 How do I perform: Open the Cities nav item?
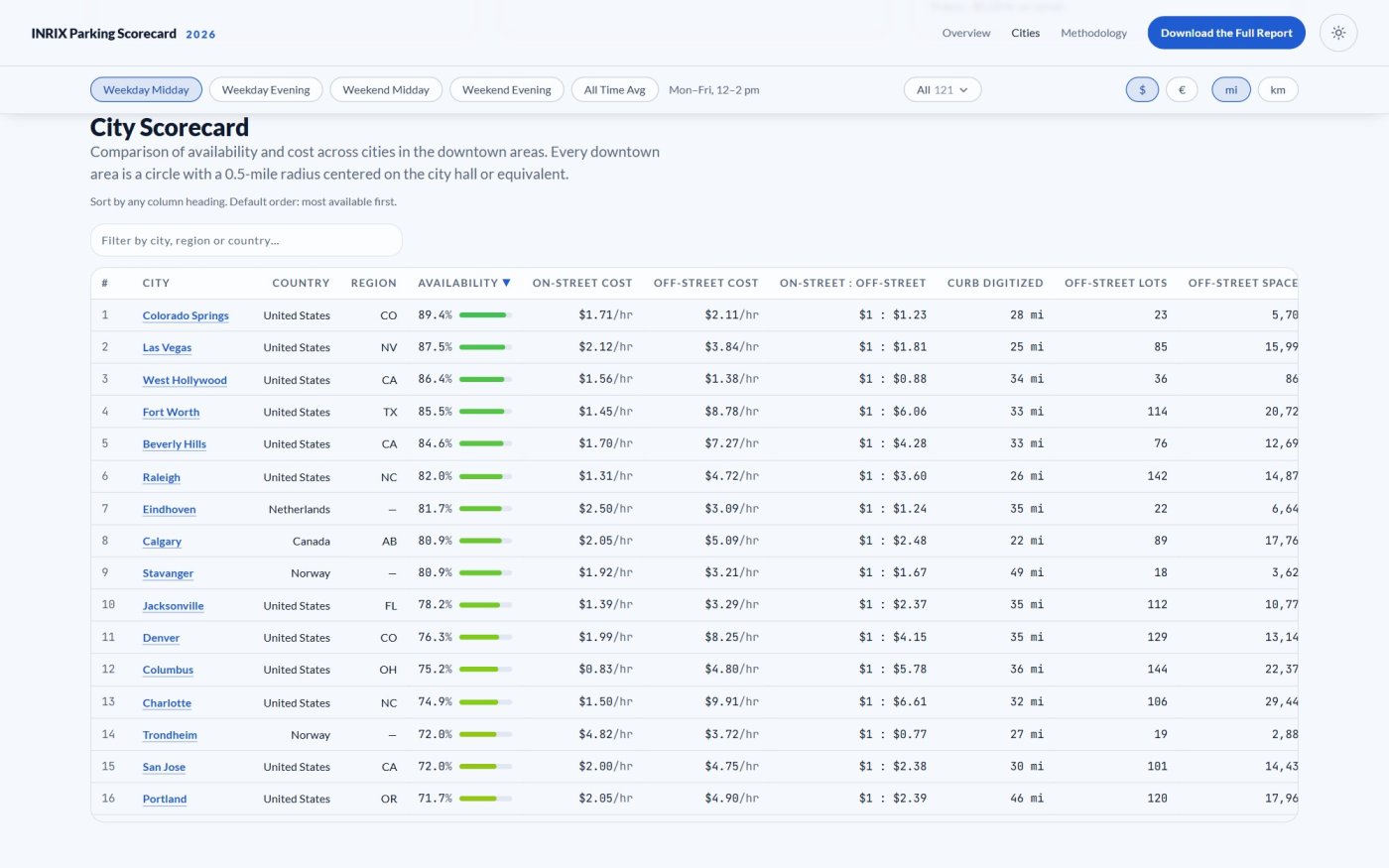click(x=1026, y=33)
